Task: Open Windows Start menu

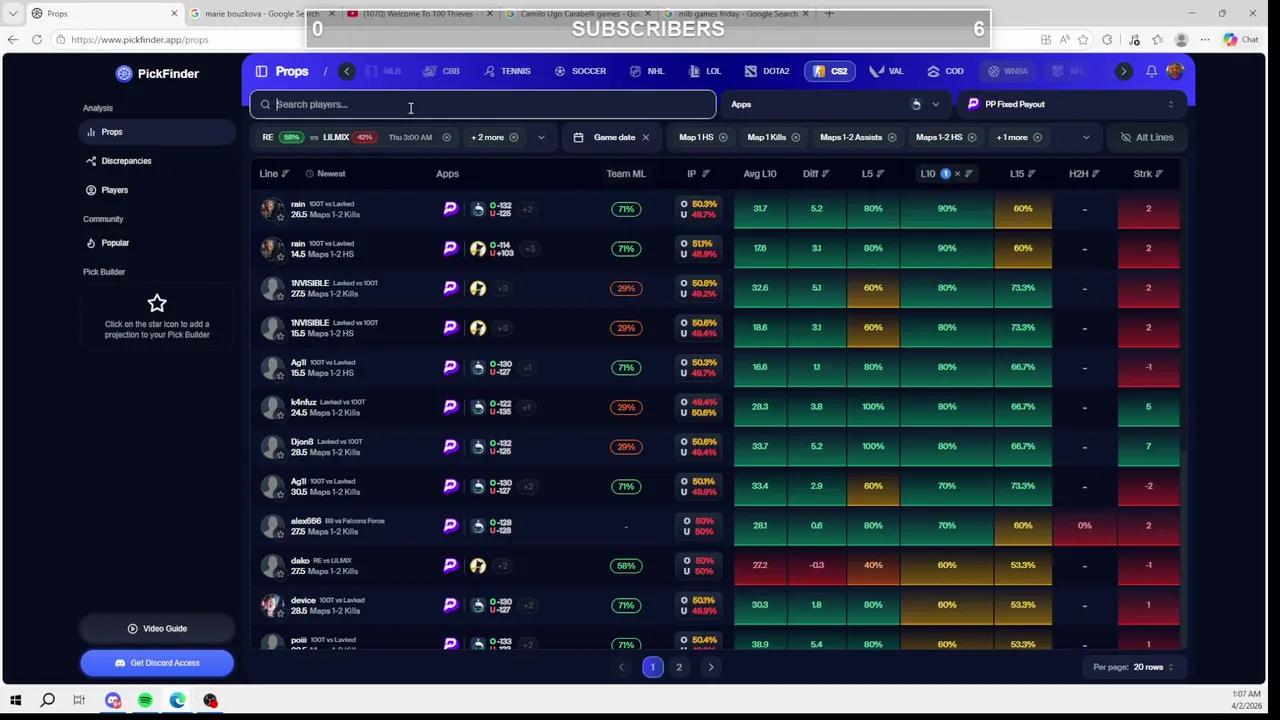Action: [15, 701]
